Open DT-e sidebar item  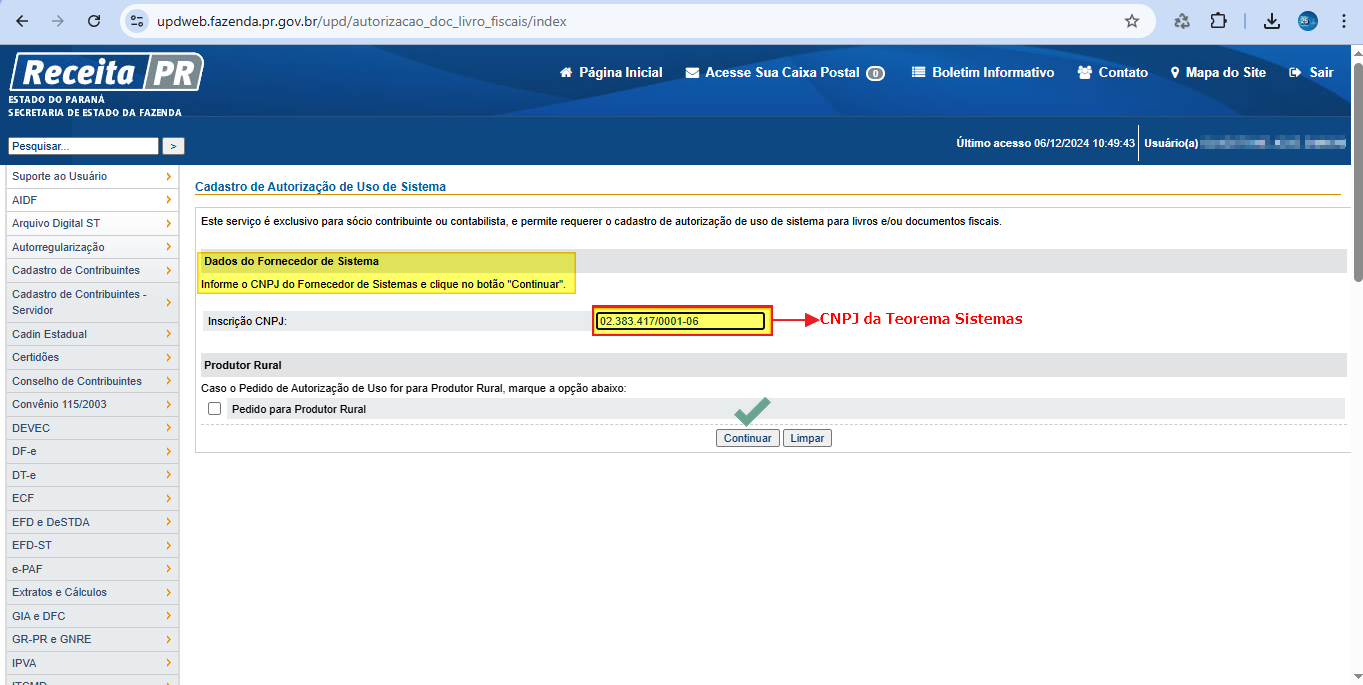92,475
